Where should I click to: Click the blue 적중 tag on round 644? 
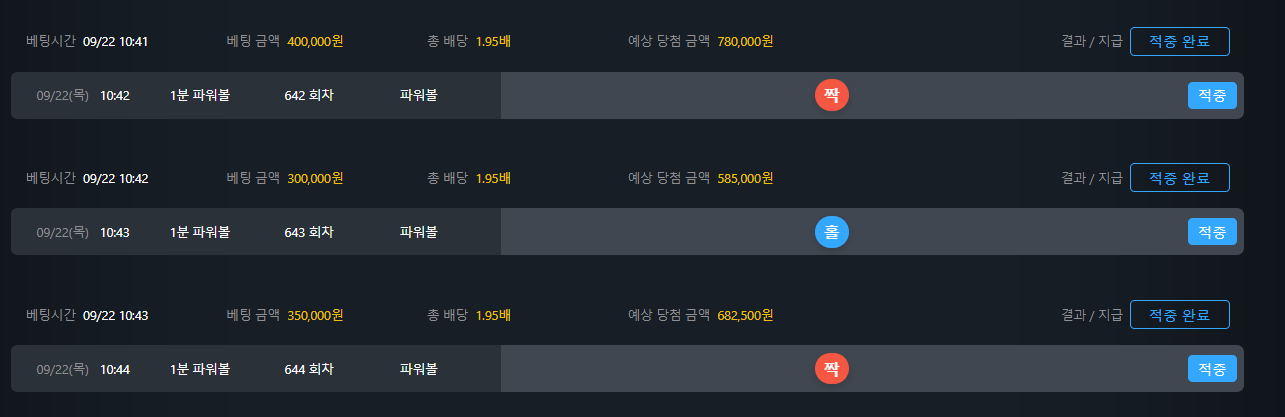click(1212, 369)
